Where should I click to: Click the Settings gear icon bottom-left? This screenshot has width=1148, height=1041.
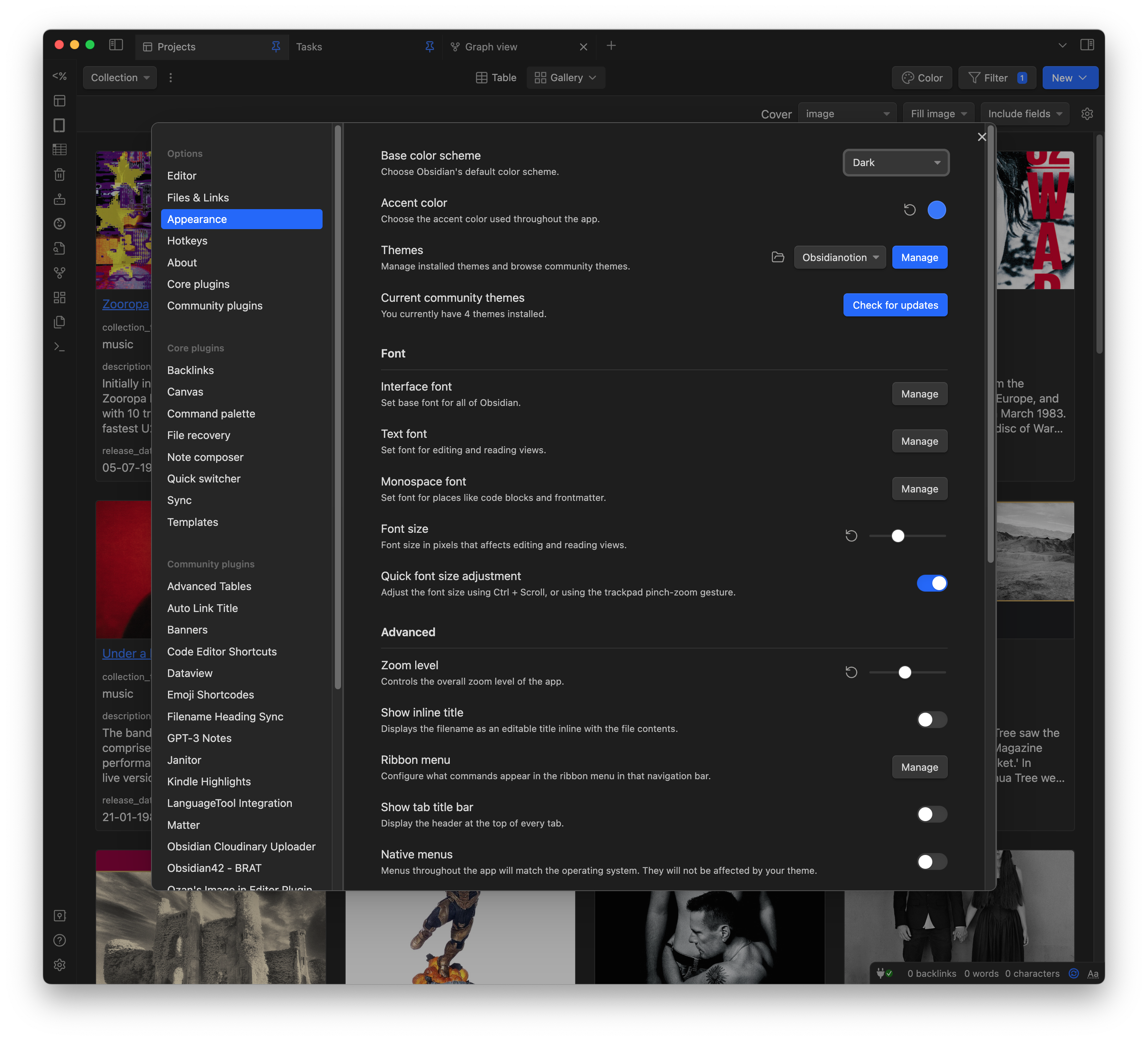[59, 964]
